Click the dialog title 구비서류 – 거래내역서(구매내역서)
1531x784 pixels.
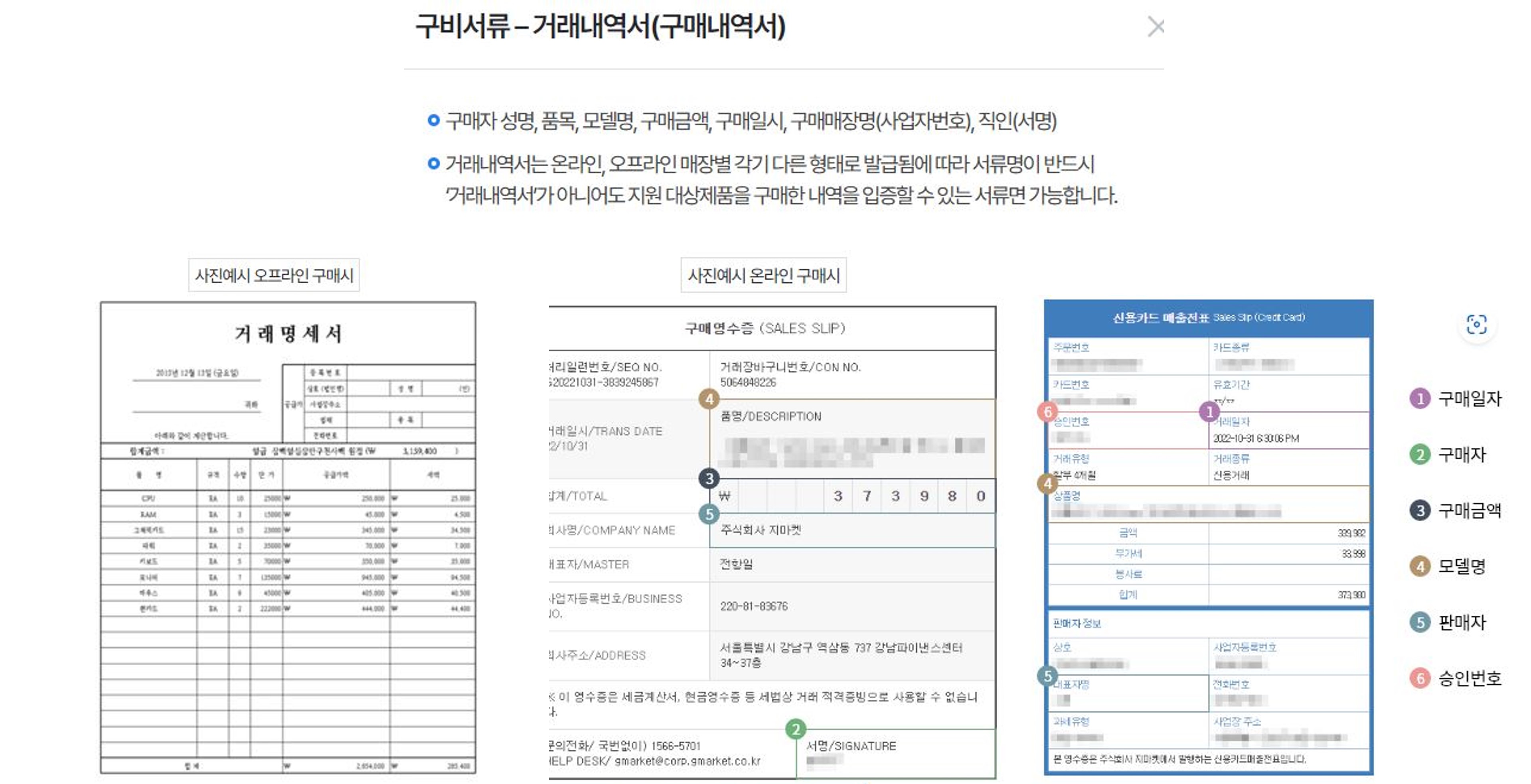600,27
